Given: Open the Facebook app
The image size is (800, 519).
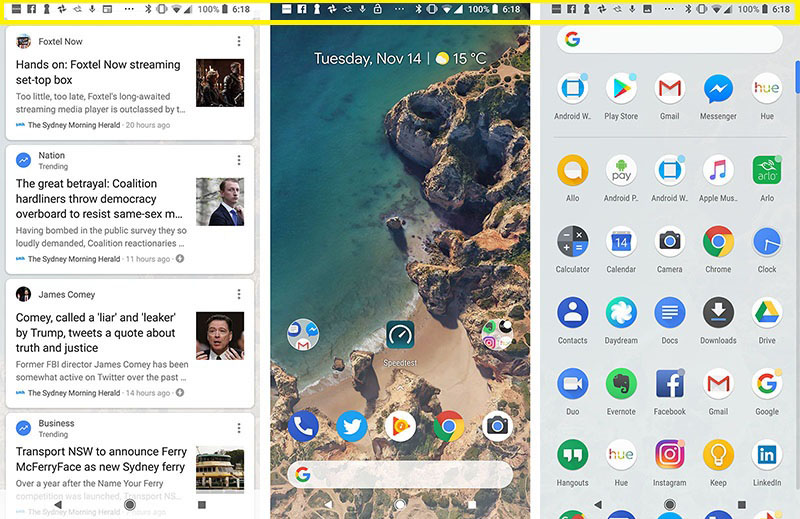Looking at the screenshot, I should (669, 384).
